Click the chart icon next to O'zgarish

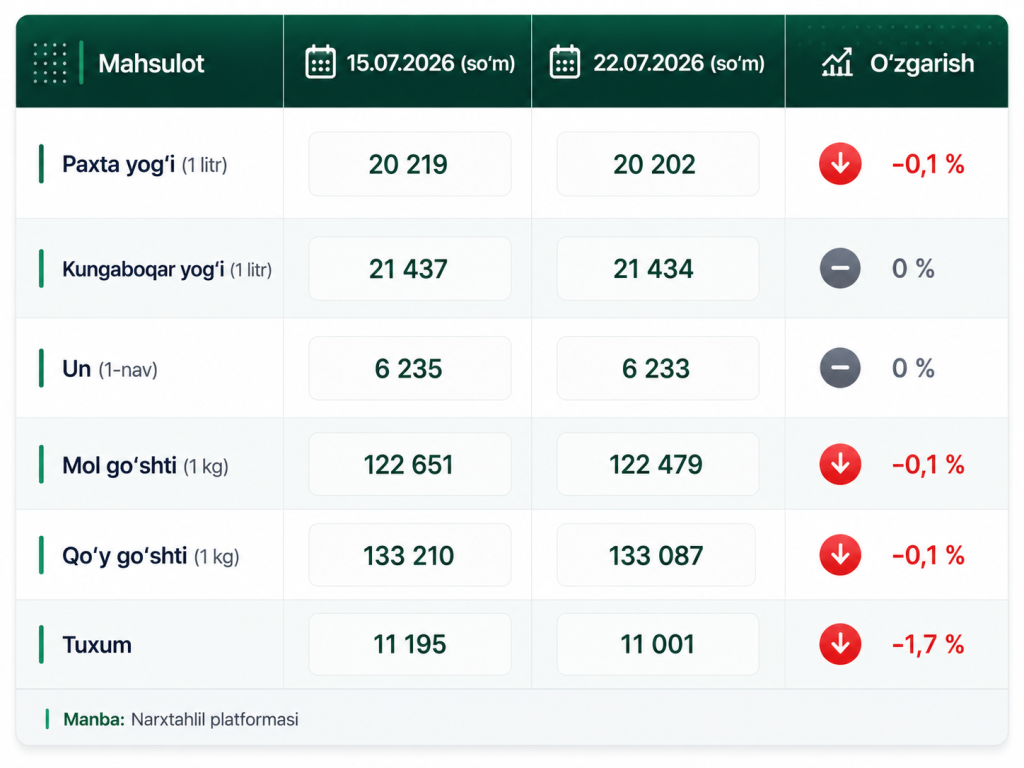(837, 63)
